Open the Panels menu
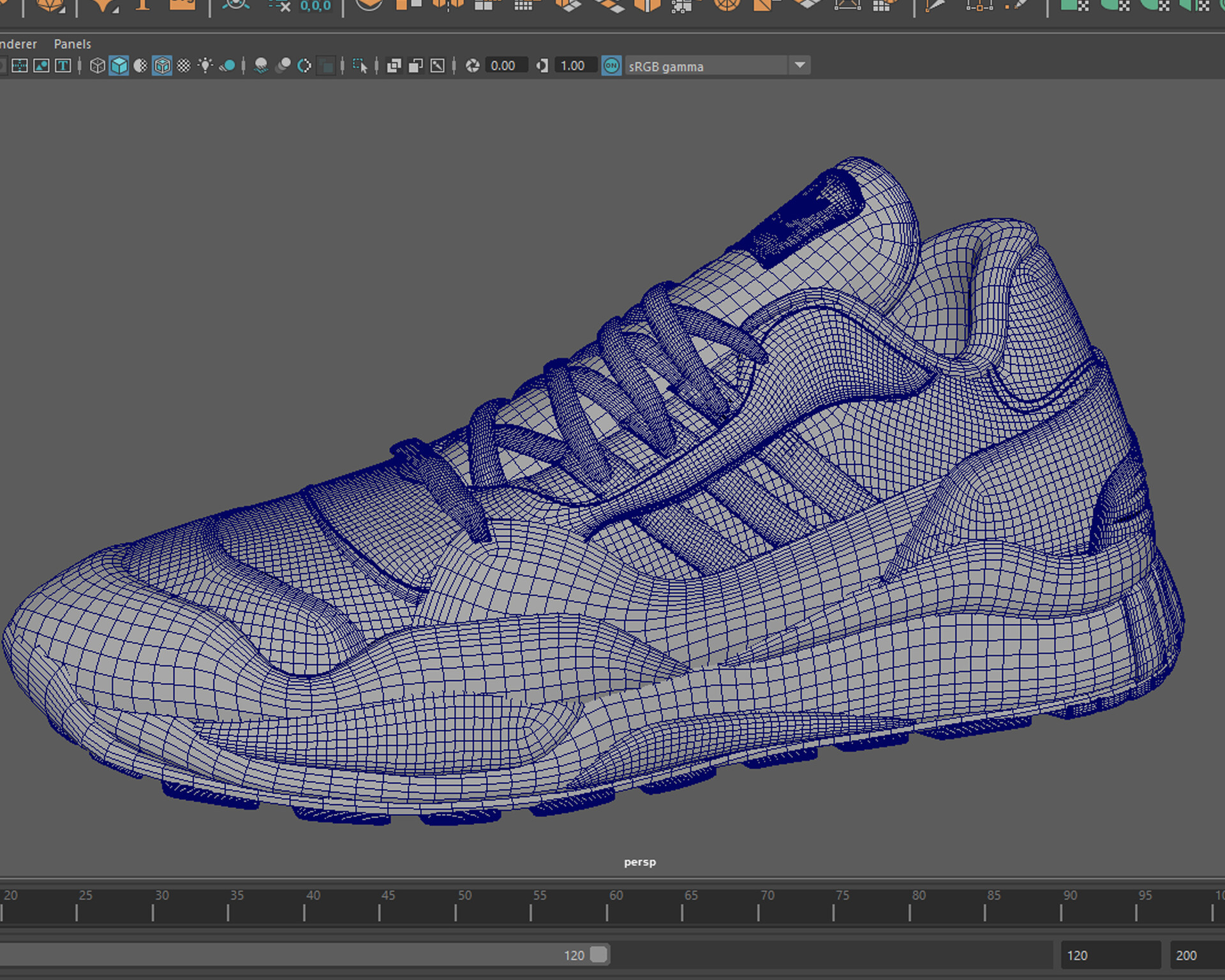The height and width of the screenshot is (980, 1225). 72,43
